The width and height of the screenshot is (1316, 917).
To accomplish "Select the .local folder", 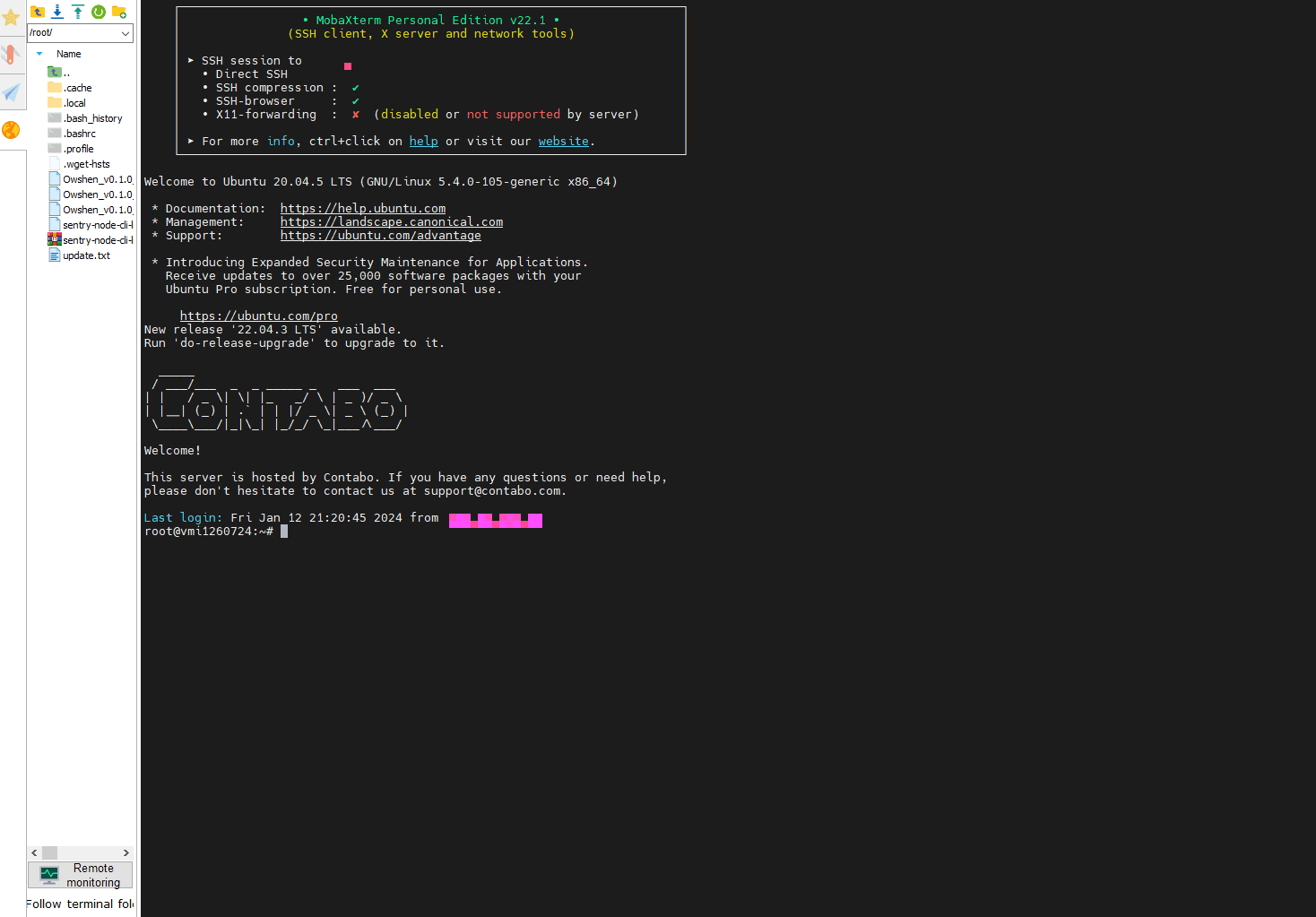I will click(67, 103).
